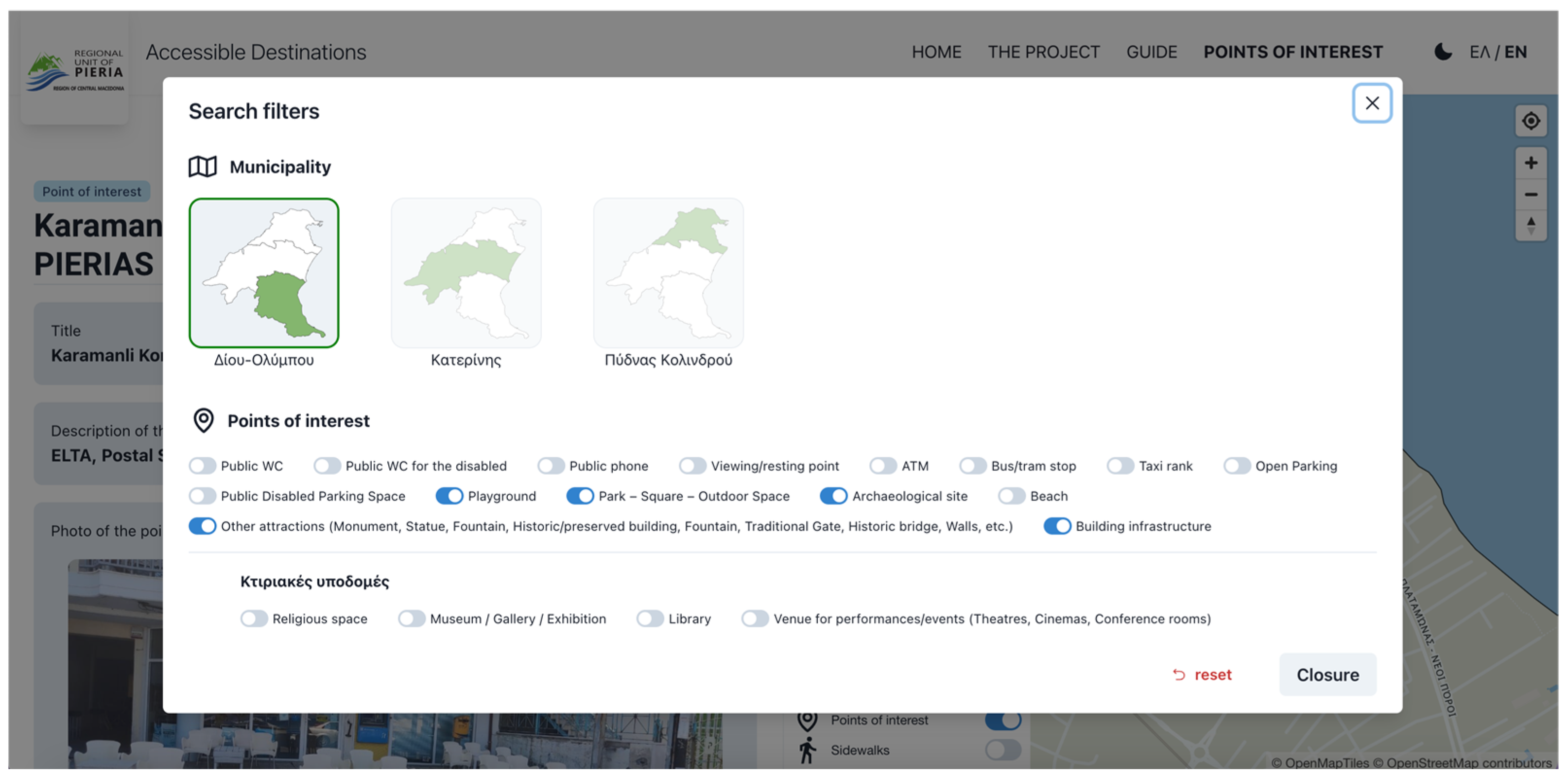Open THE PROJECT menu item
The height and width of the screenshot is (778, 1568).
pyautogui.click(x=1043, y=52)
